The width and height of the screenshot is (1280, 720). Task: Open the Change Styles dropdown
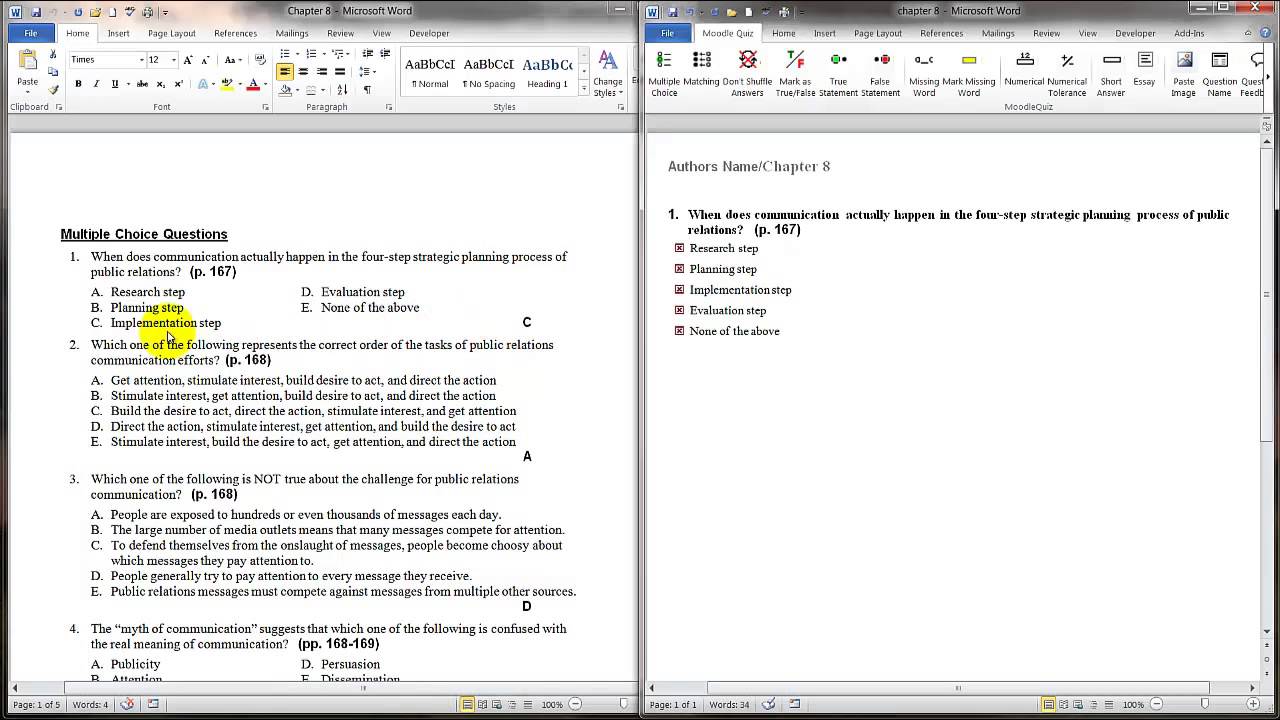click(x=608, y=74)
